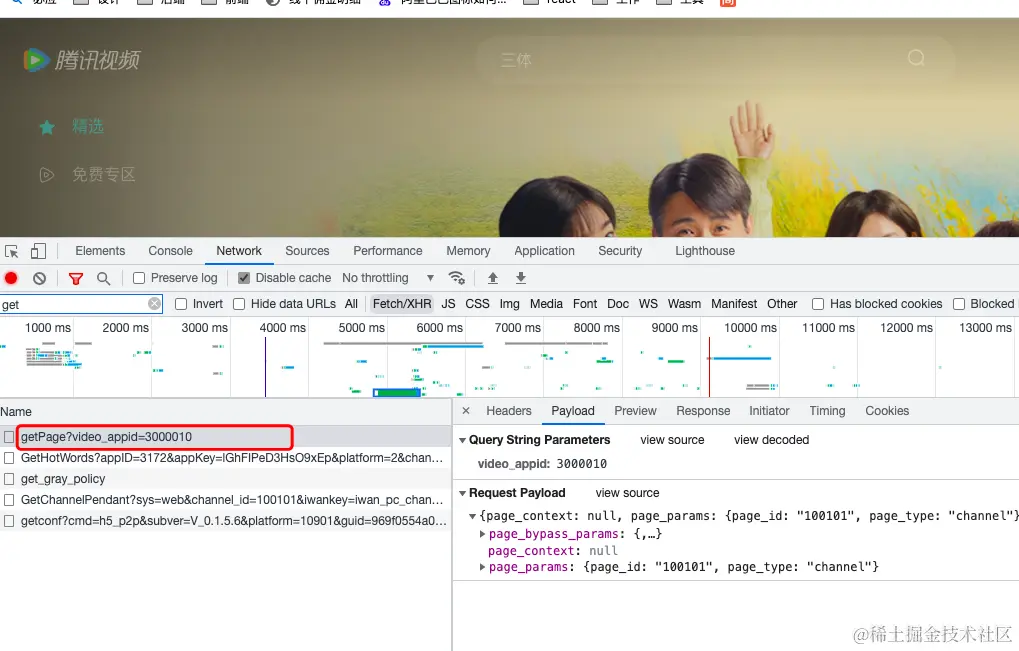Open network conditions wifi icon

(457, 278)
